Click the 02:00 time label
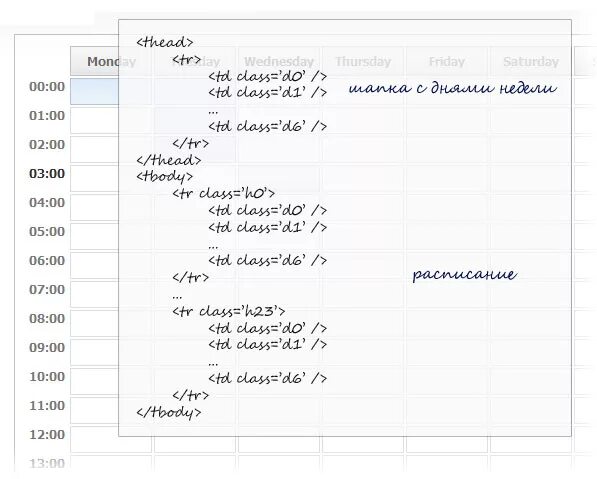 47,144
